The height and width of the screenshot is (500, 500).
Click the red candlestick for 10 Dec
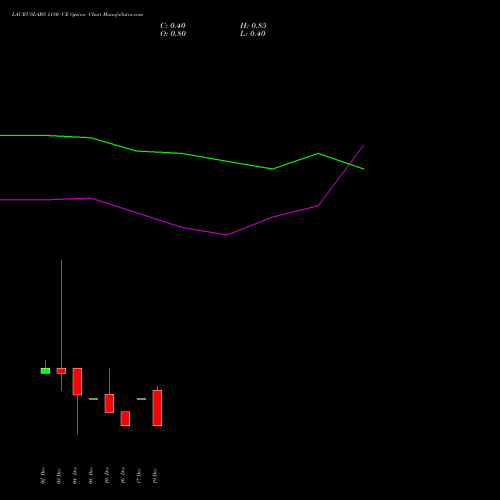click(109, 403)
